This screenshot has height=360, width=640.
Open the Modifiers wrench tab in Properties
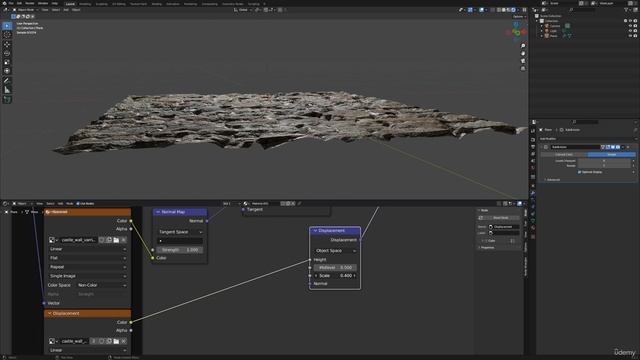[x=533, y=193]
